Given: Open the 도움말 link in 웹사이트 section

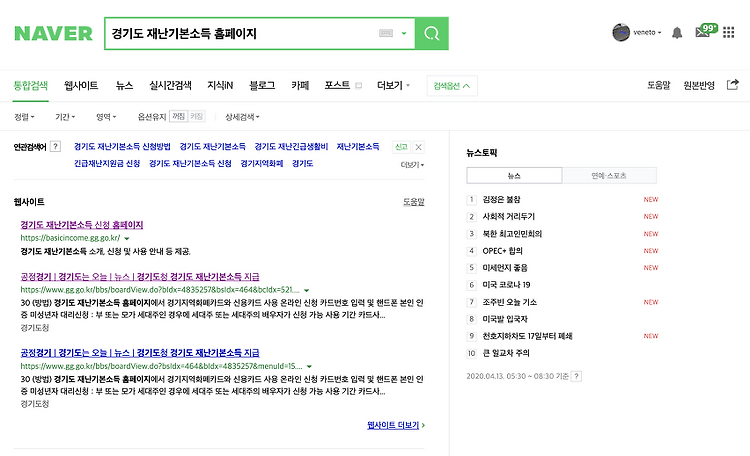Looking at the screenshot, I should [414, 202].
